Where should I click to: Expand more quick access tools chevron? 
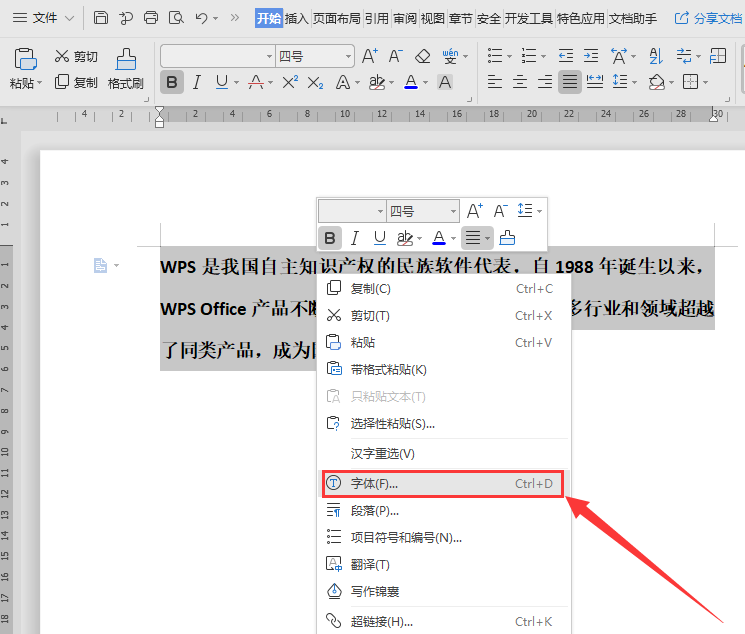click(234, 18)
